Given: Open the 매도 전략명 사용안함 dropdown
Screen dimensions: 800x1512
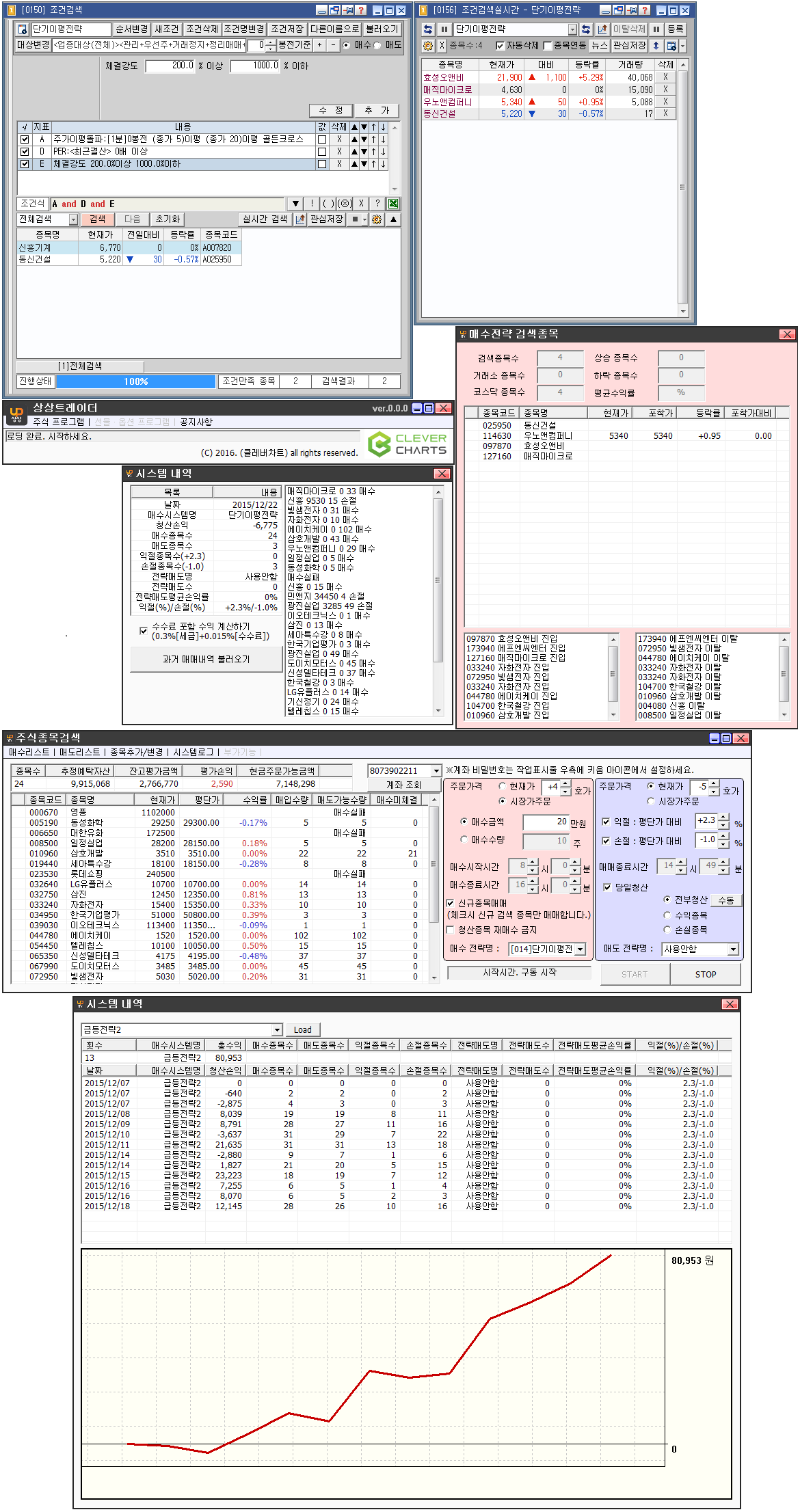Looking at the screenshot, I should click(733, 949).
